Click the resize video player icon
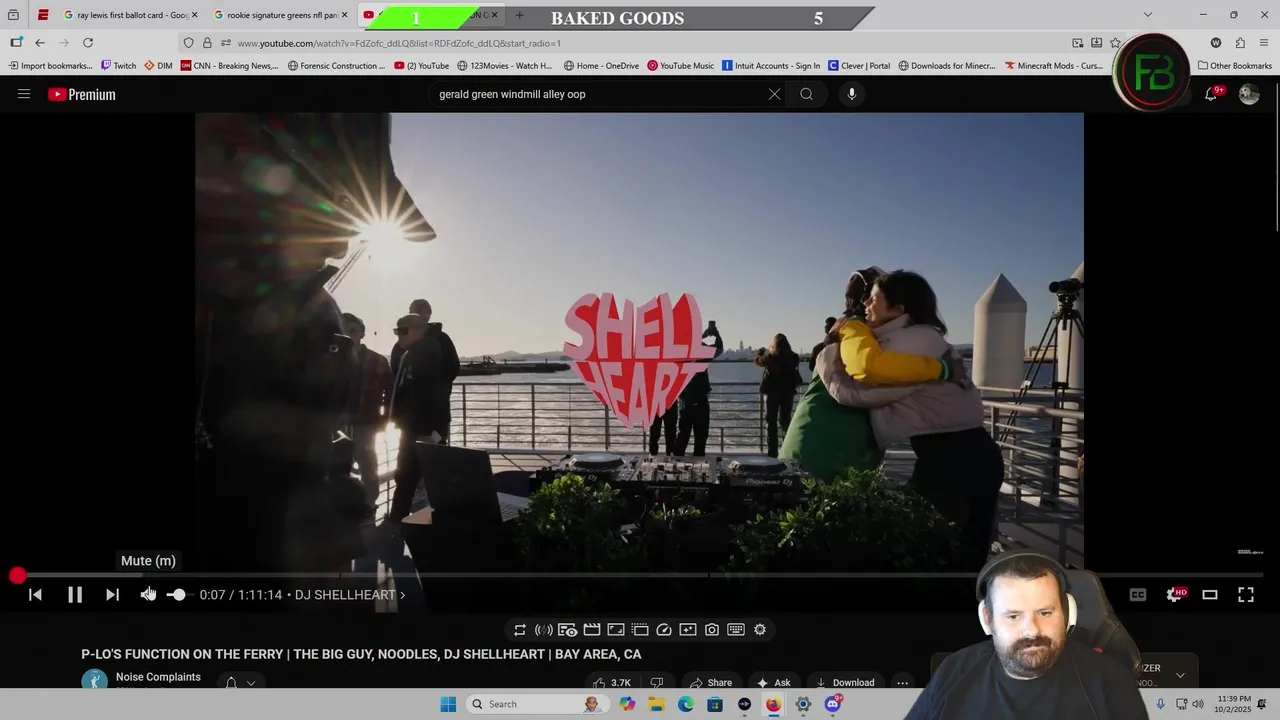This screenshot has width=1280, height=720. pyautogui.click(x=616, y=630)
